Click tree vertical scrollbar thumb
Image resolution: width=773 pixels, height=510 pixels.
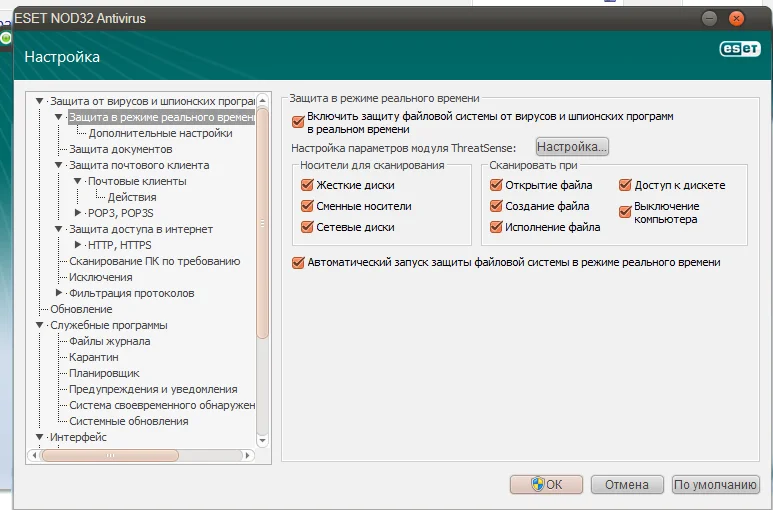click(x=263, y=223)
